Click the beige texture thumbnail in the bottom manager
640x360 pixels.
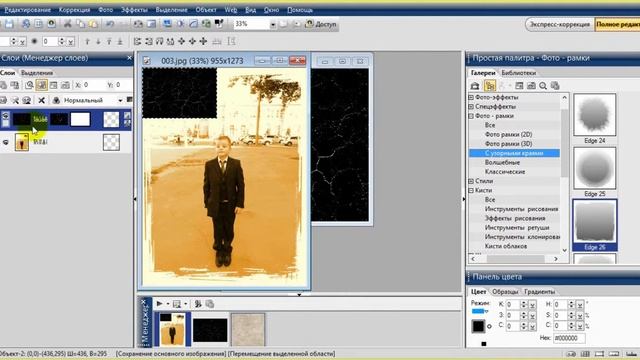click(x=248, y=330)
